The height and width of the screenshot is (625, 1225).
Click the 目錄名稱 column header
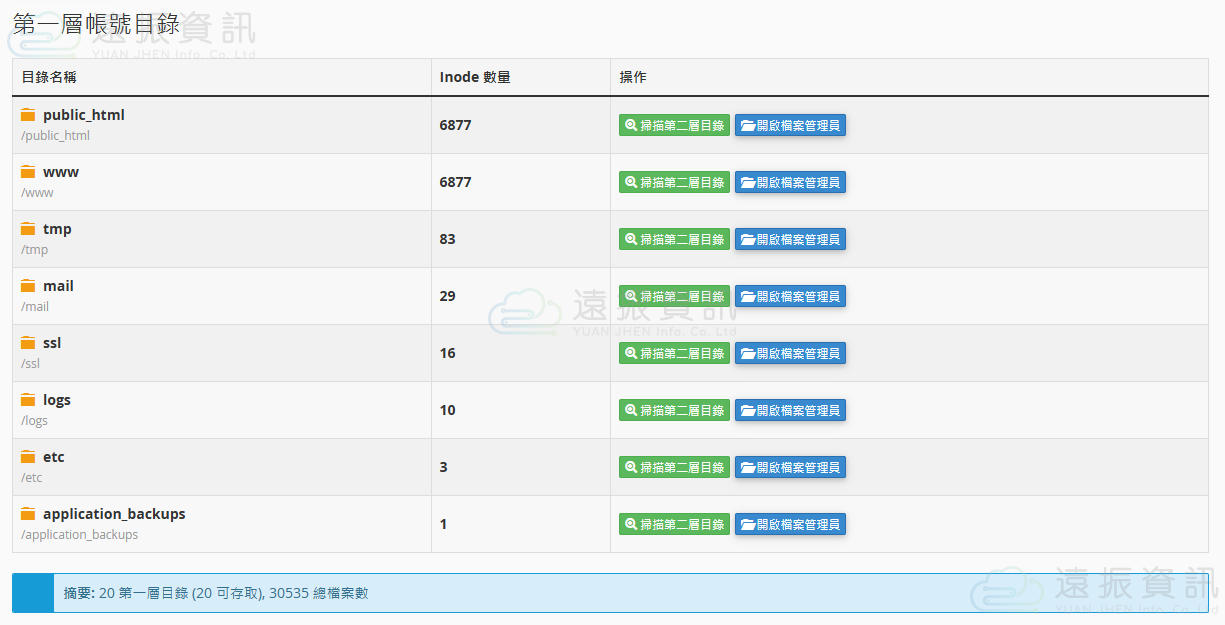[49, 77]
